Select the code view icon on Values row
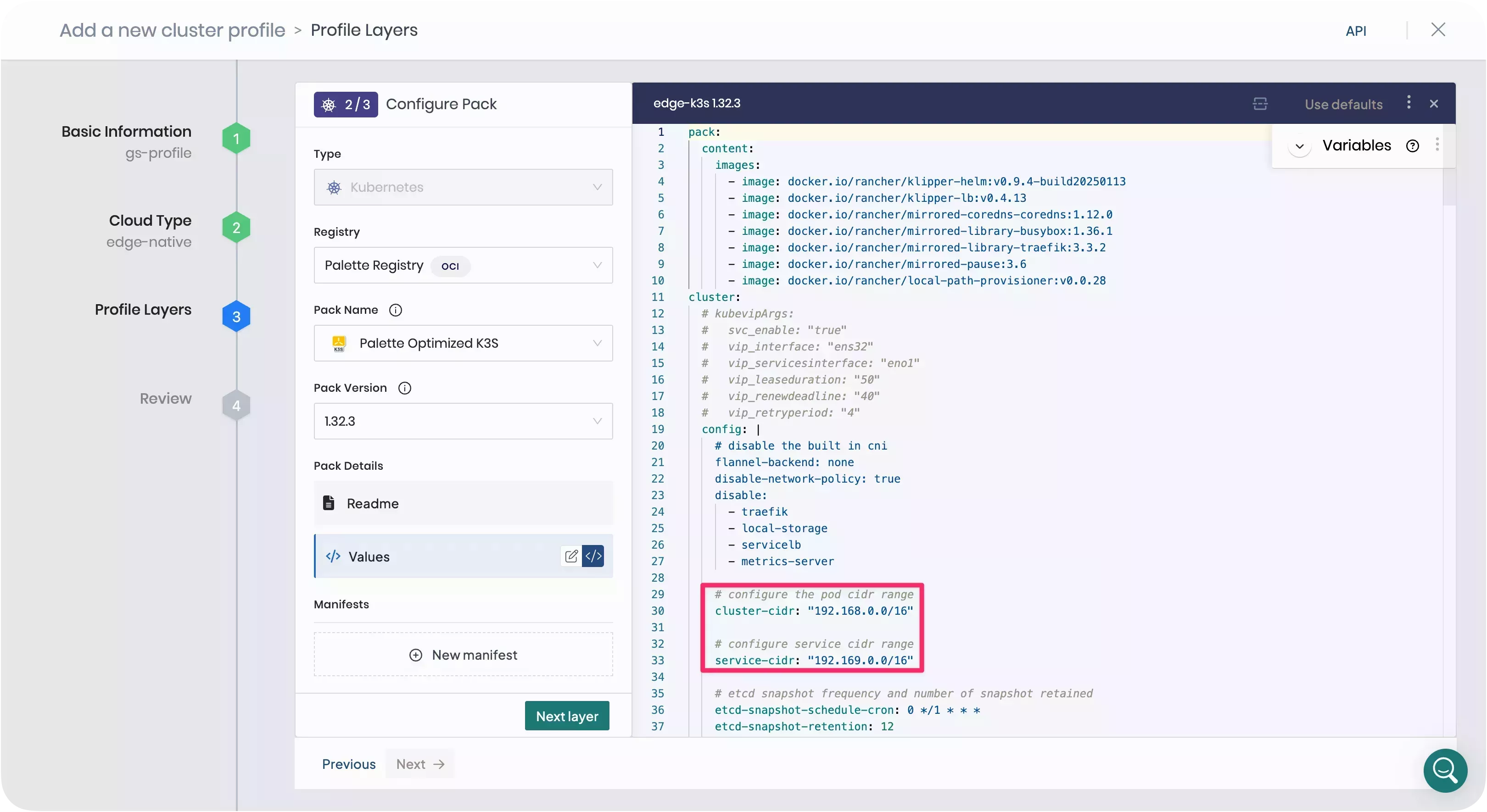The image size is (1487, 812). click(x=593, y=556)
